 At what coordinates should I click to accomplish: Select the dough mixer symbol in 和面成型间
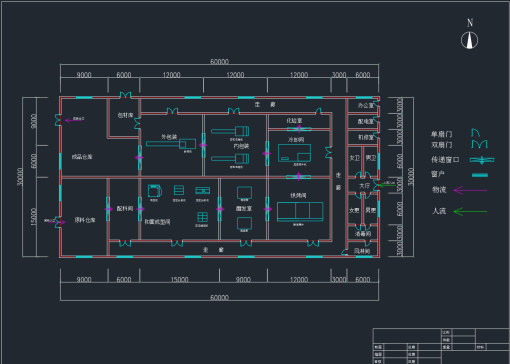coord(155,191)
